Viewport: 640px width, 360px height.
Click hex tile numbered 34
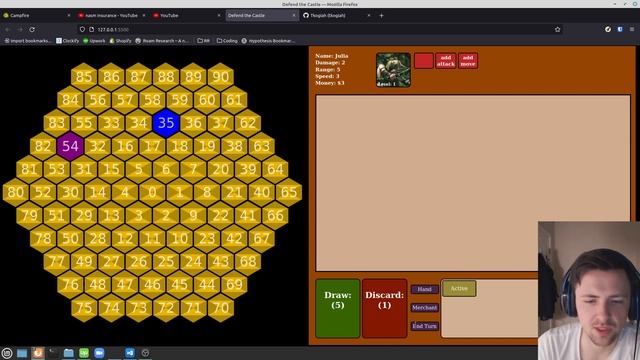click(138, 123)
